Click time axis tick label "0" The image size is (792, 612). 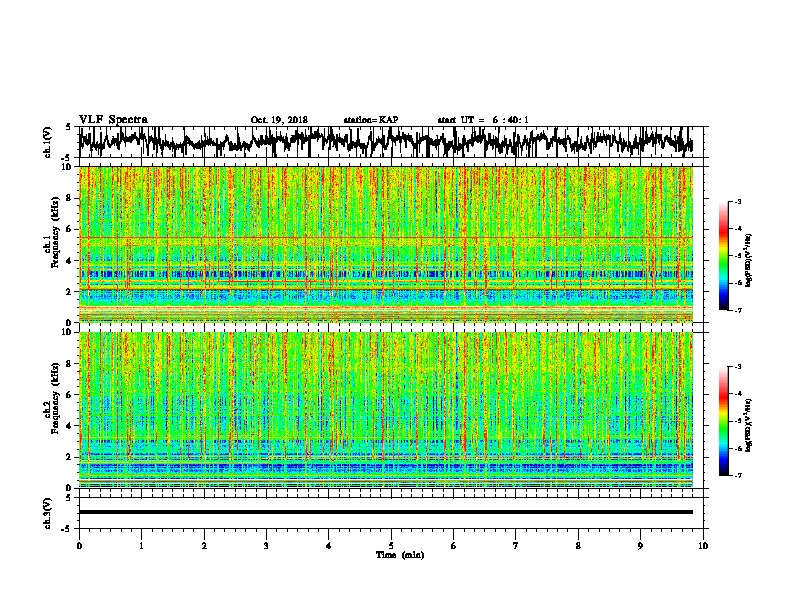pyautogui.click(x=79, y=546)
